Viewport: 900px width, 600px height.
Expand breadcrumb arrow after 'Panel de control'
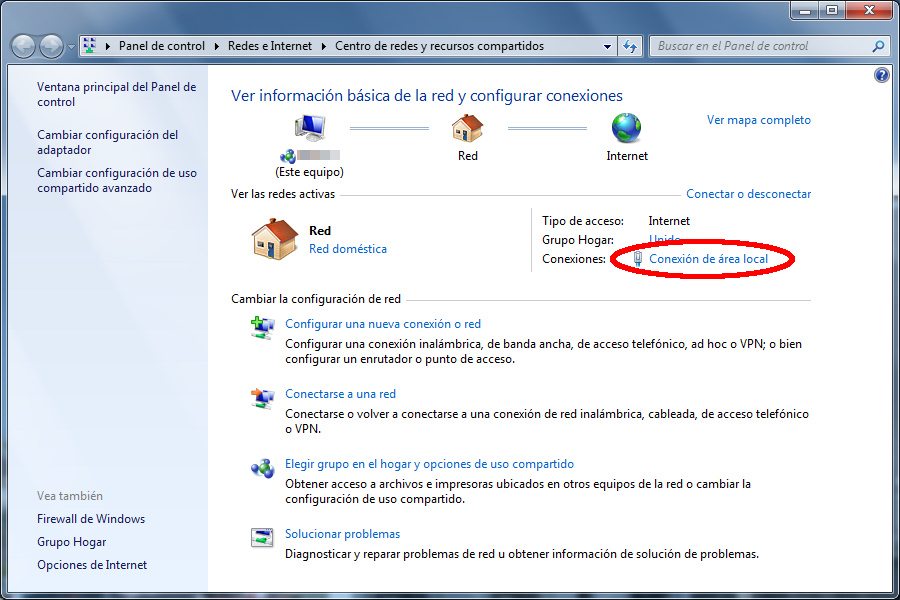(216, 46)
